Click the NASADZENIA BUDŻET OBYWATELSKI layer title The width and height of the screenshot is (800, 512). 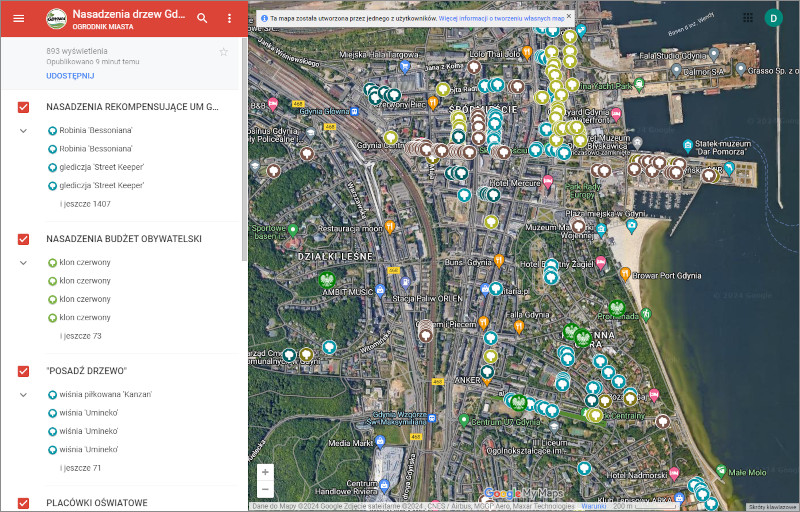[124, 239]
